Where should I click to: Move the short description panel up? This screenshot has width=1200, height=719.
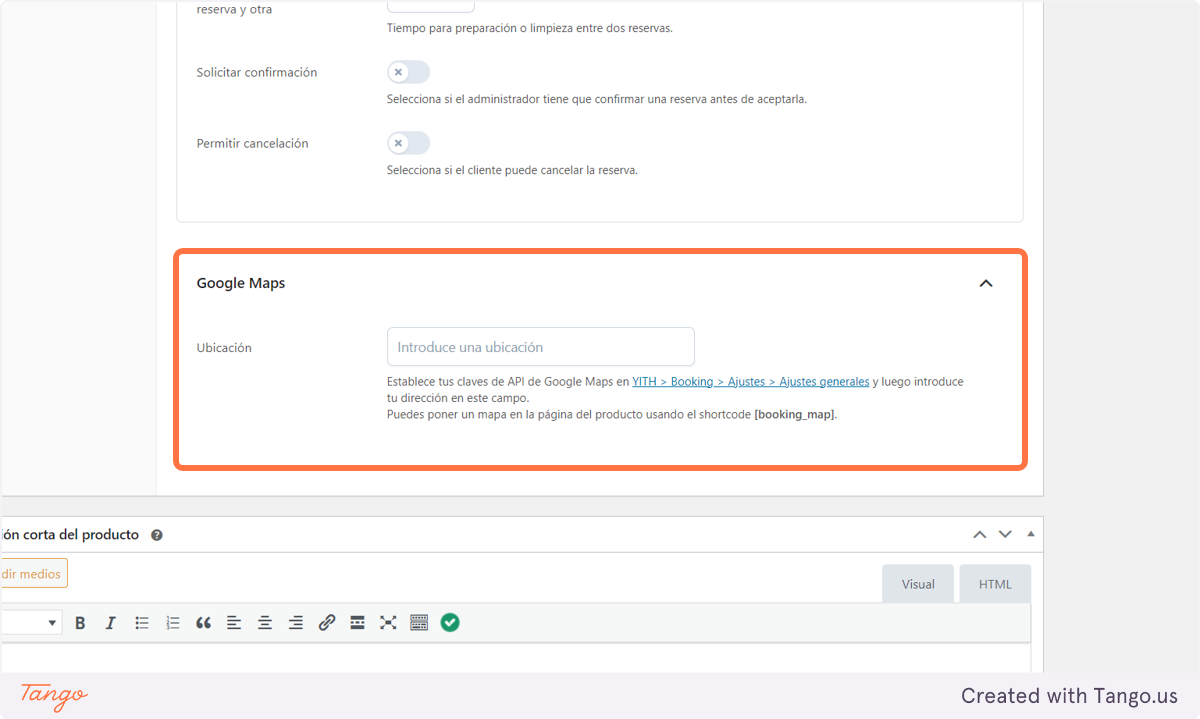(980, 534)
